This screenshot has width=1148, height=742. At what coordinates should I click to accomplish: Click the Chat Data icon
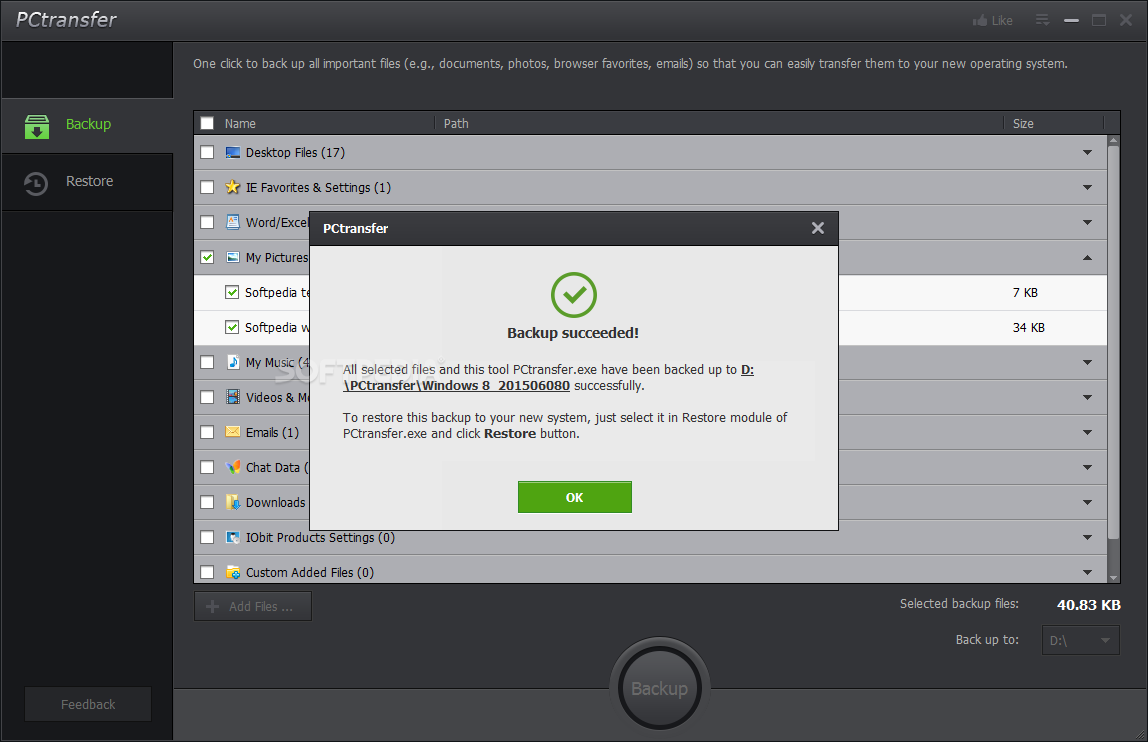point(233,467)
